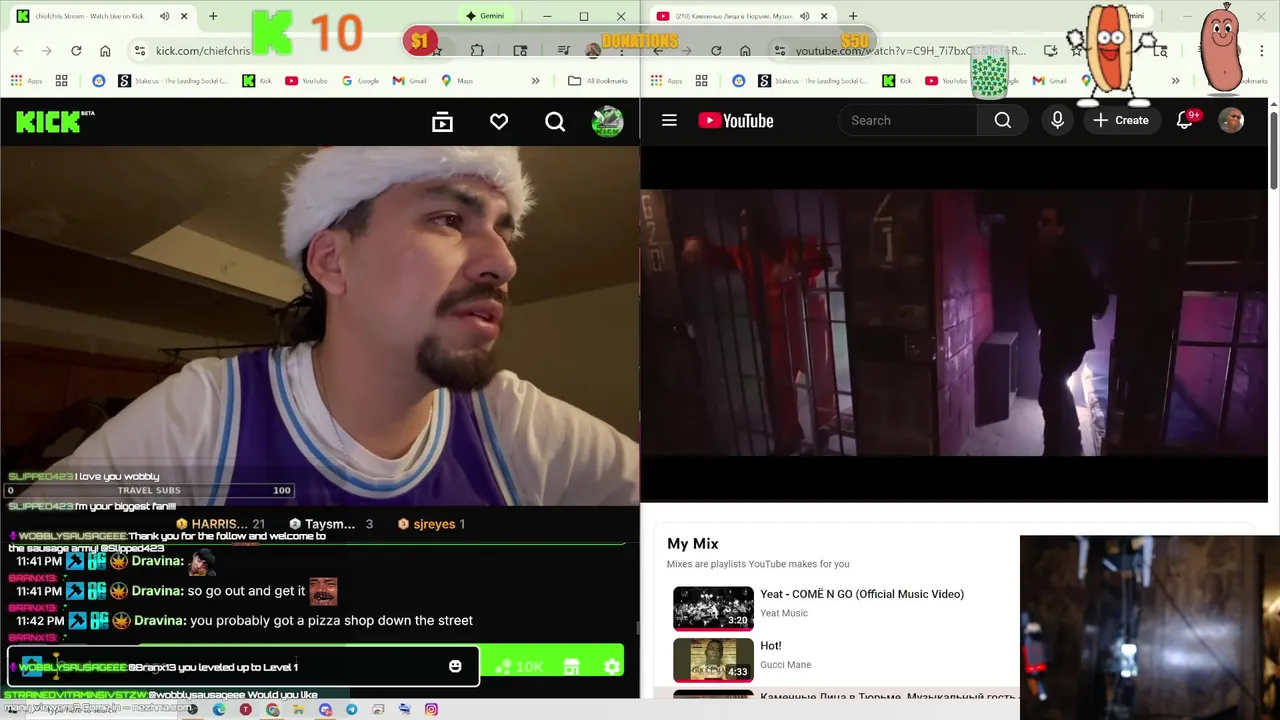Open Gemini button in Kick window
The image size is (1280, 720).
486,16
